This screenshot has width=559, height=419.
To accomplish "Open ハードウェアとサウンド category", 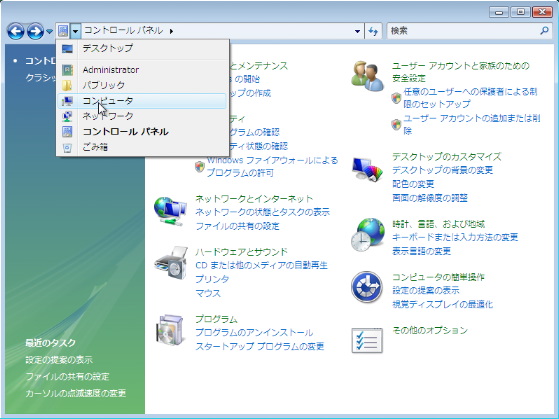I will click(241, 252).
